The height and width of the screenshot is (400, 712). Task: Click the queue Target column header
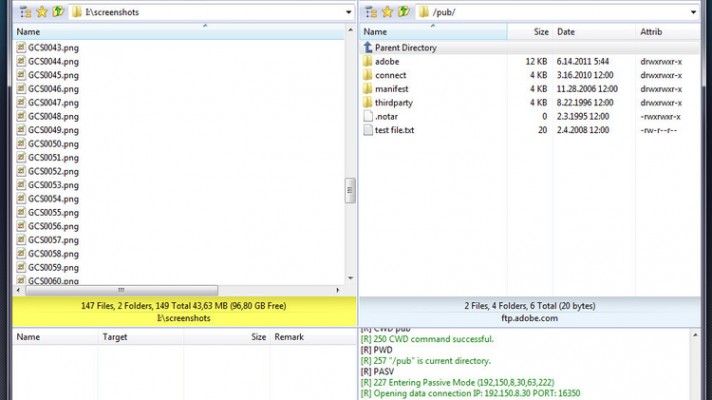click(x=141, y=337)
